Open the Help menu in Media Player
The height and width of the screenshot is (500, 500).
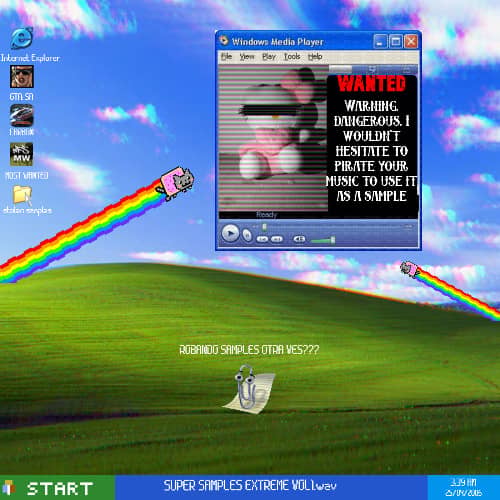(x=315, y=57)
